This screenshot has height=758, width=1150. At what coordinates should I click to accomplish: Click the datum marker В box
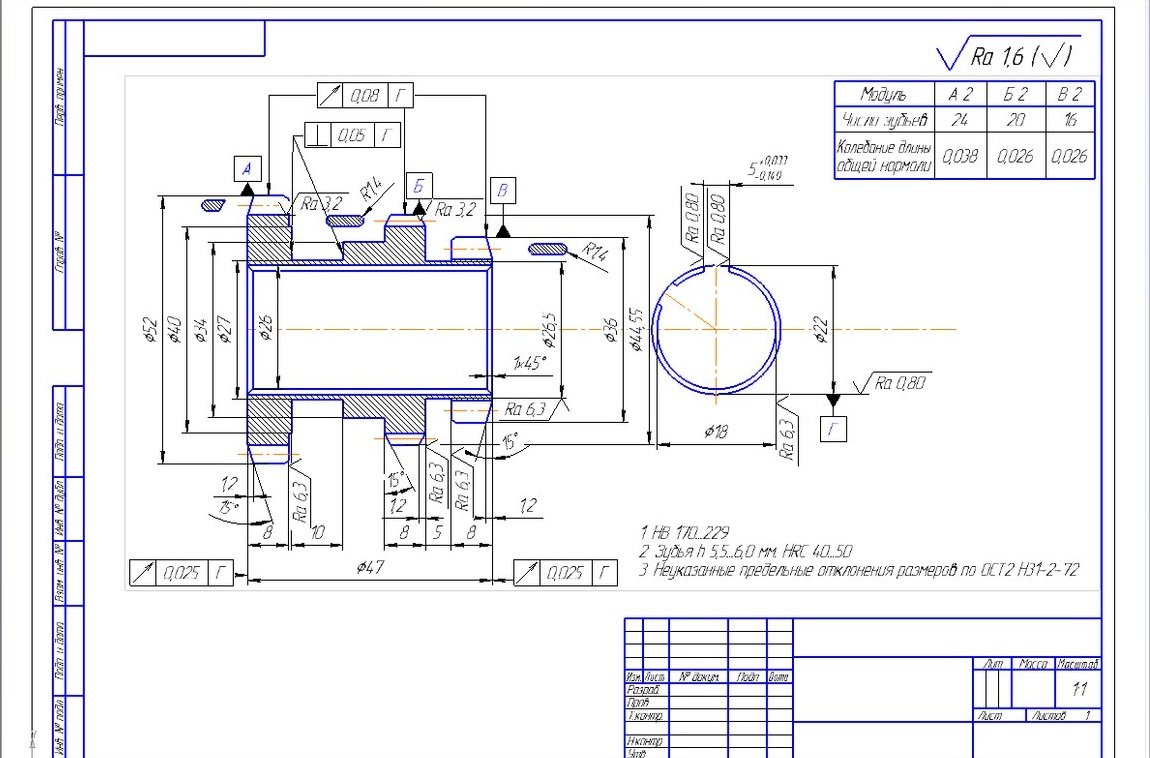pos(502,191)
